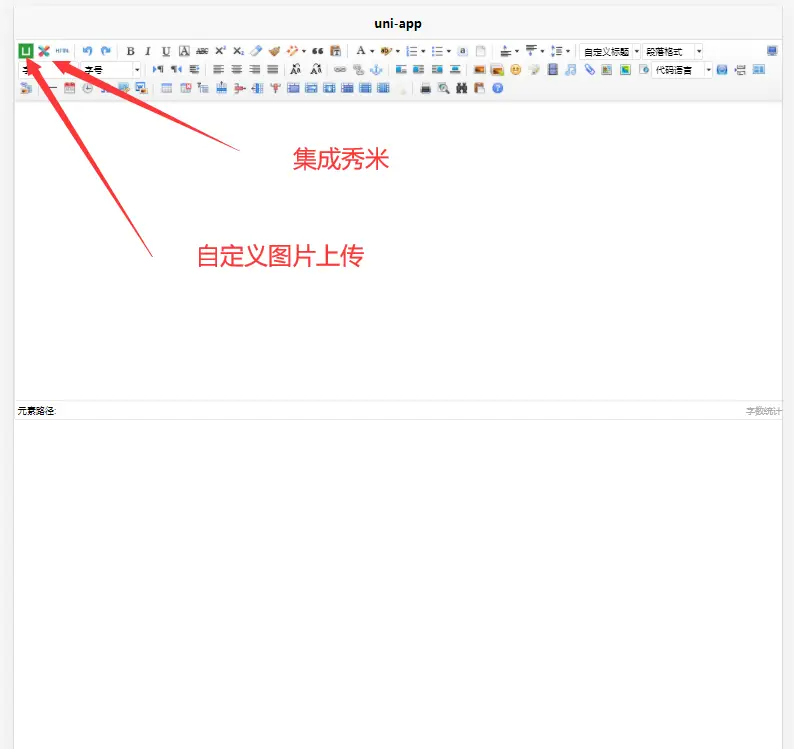Preview the document with the magnifier icon
The image size is (794, 749).
[444, 88]
